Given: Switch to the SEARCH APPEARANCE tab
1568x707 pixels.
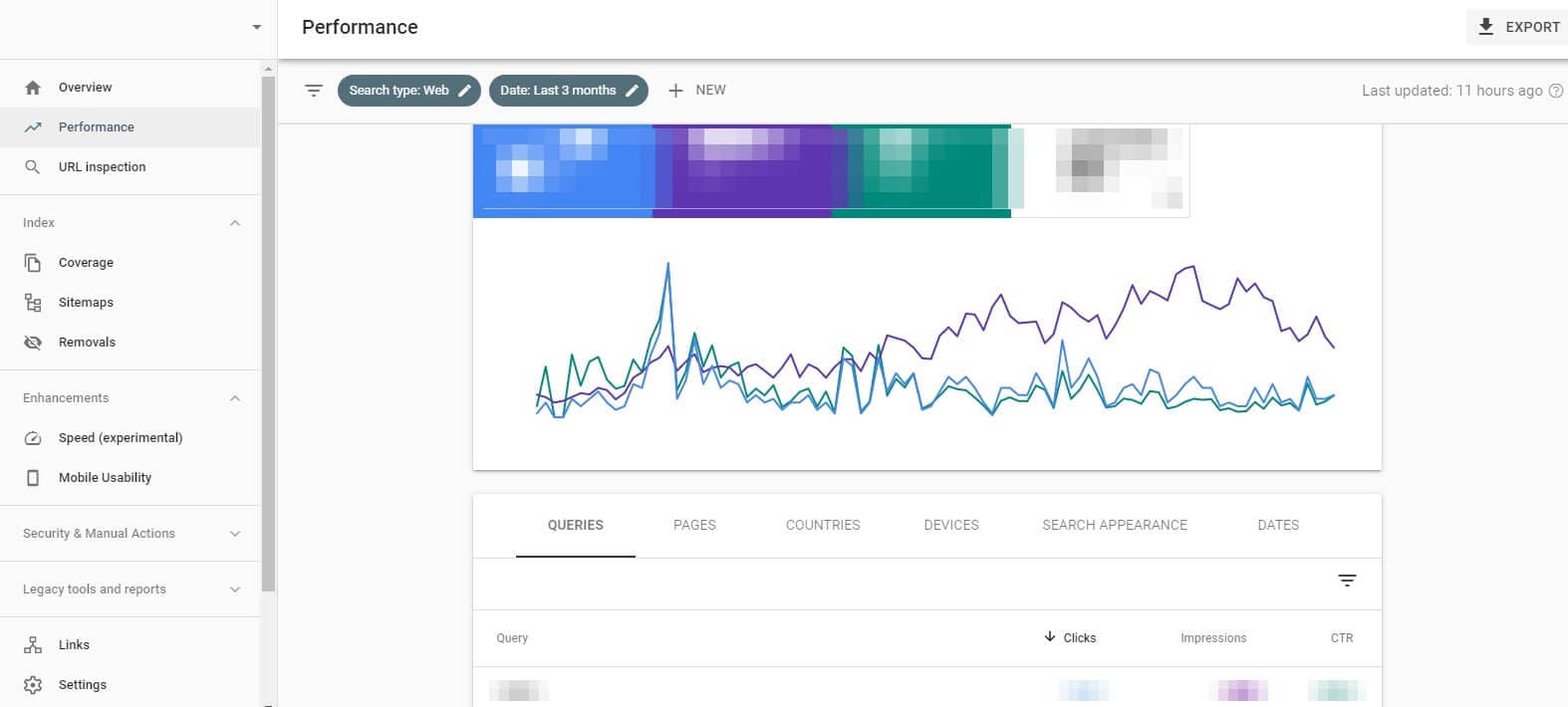Looking at the screenshot, I should 1115,525.
